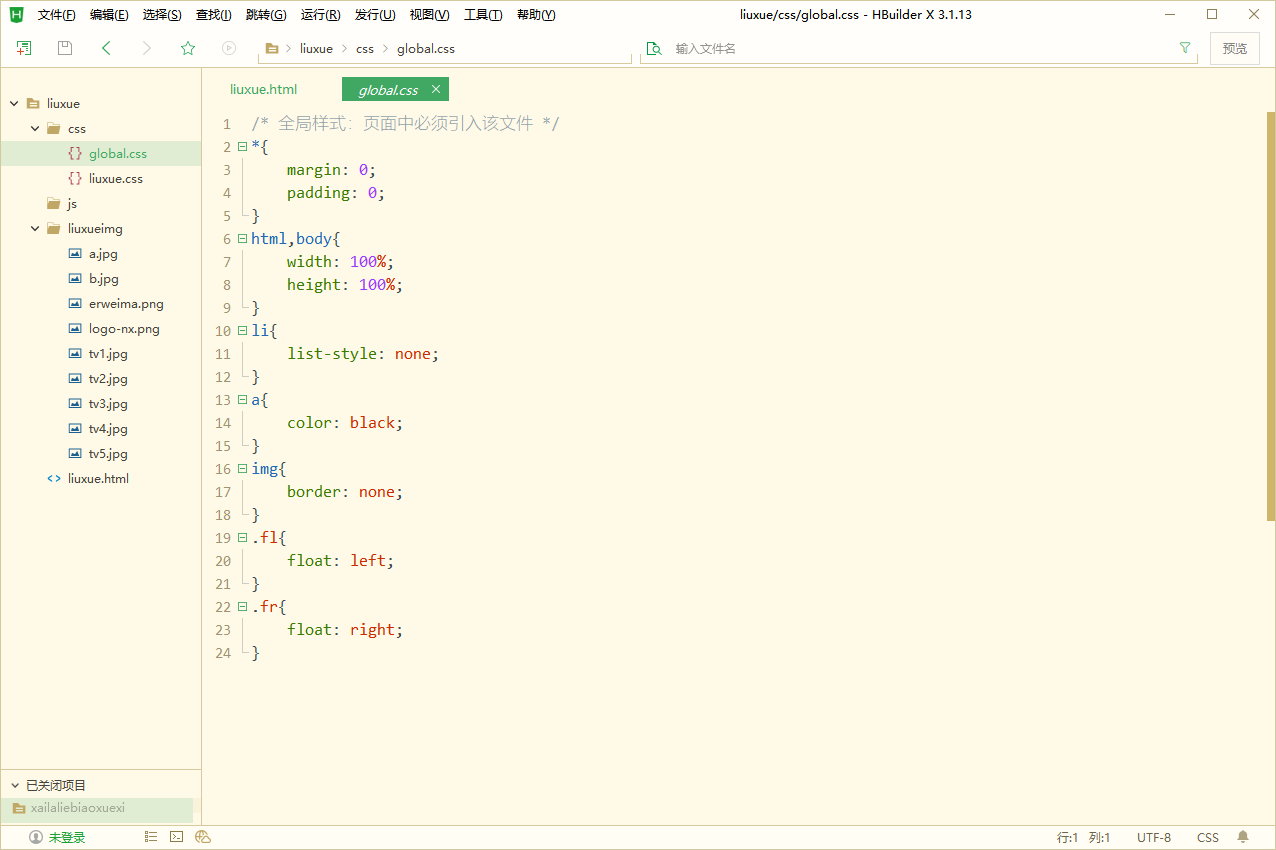Close the global.css tab

pos(436,89)
